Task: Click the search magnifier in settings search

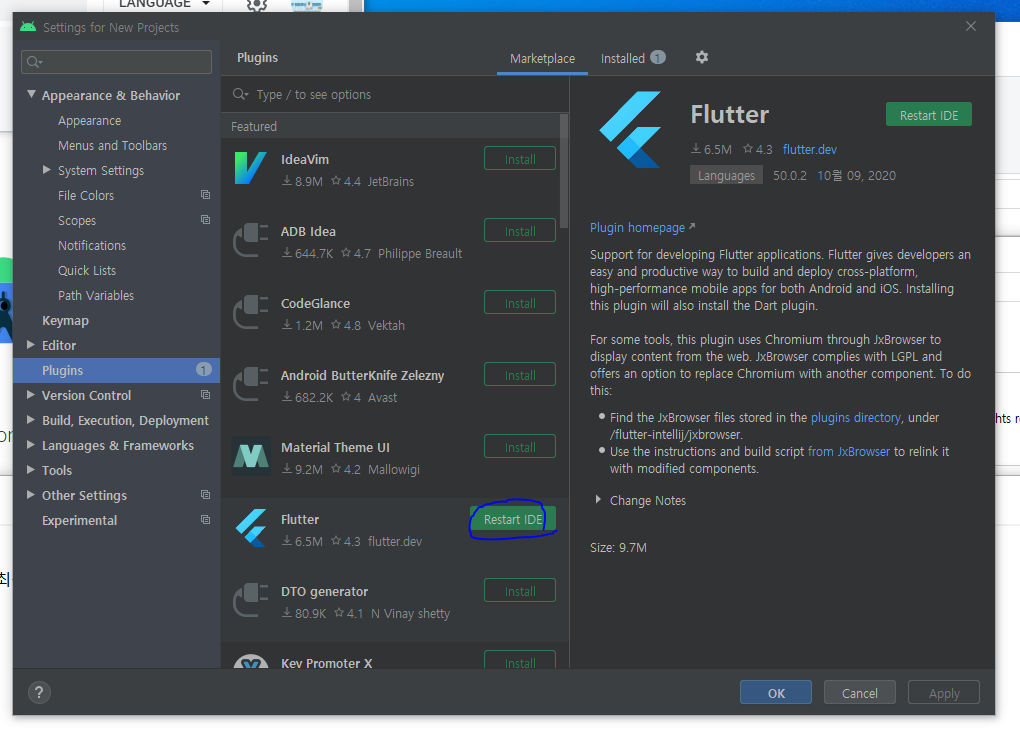Action: point(34,62)
